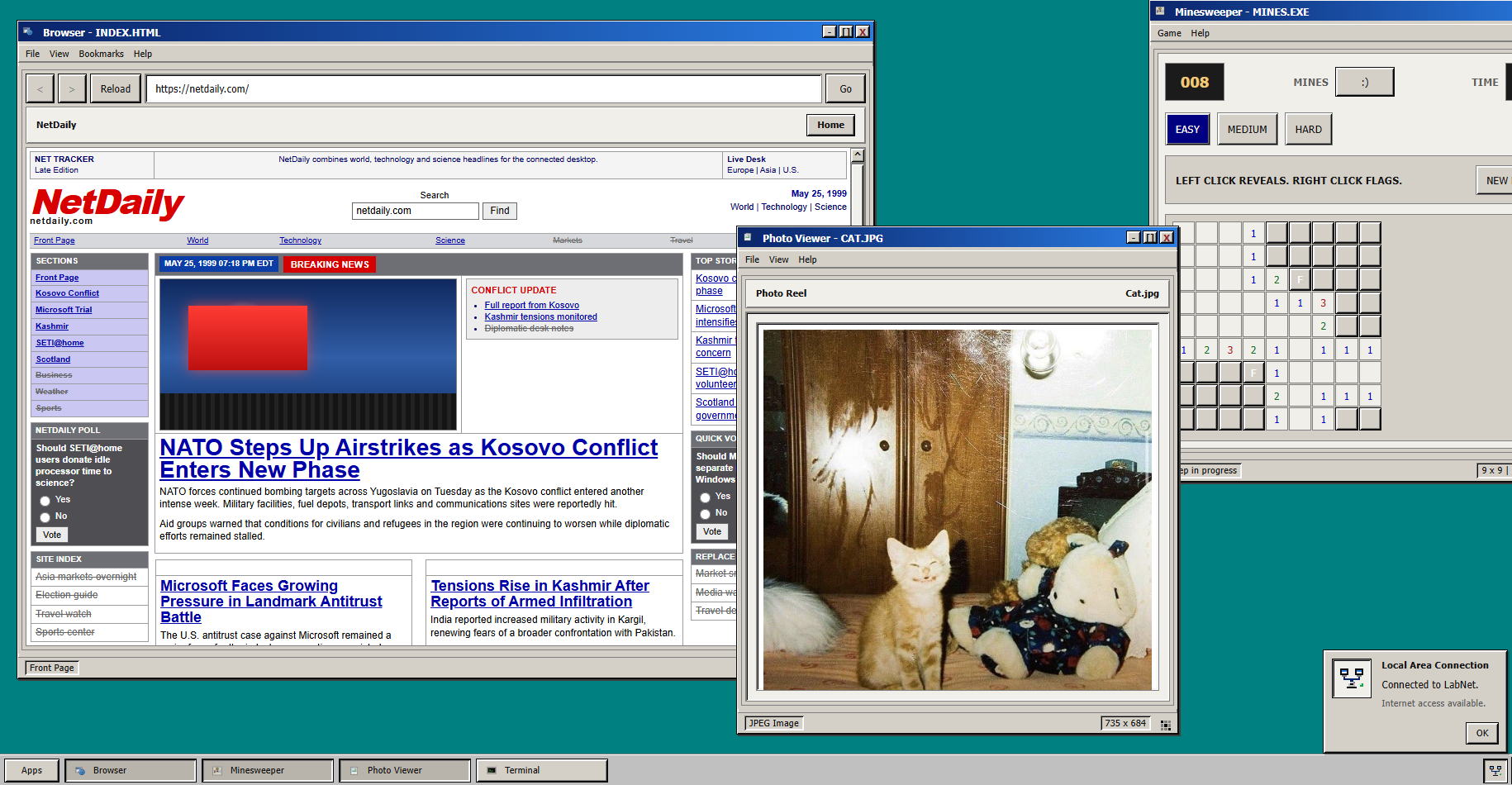The width and height of the screenshot is (1512, 785).
Task: Click the browser URL address field
Action: [x=483, y=89]
